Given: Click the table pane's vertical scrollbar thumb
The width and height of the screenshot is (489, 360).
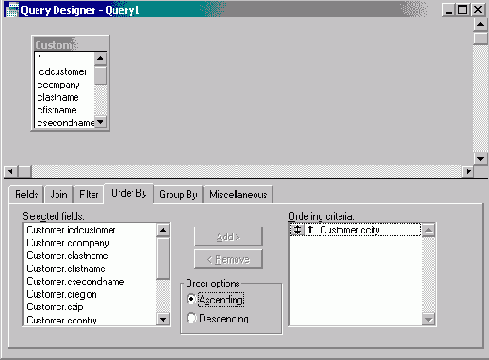Looking at the screenshot, I should pyautogui.click(x=480, y=38).
